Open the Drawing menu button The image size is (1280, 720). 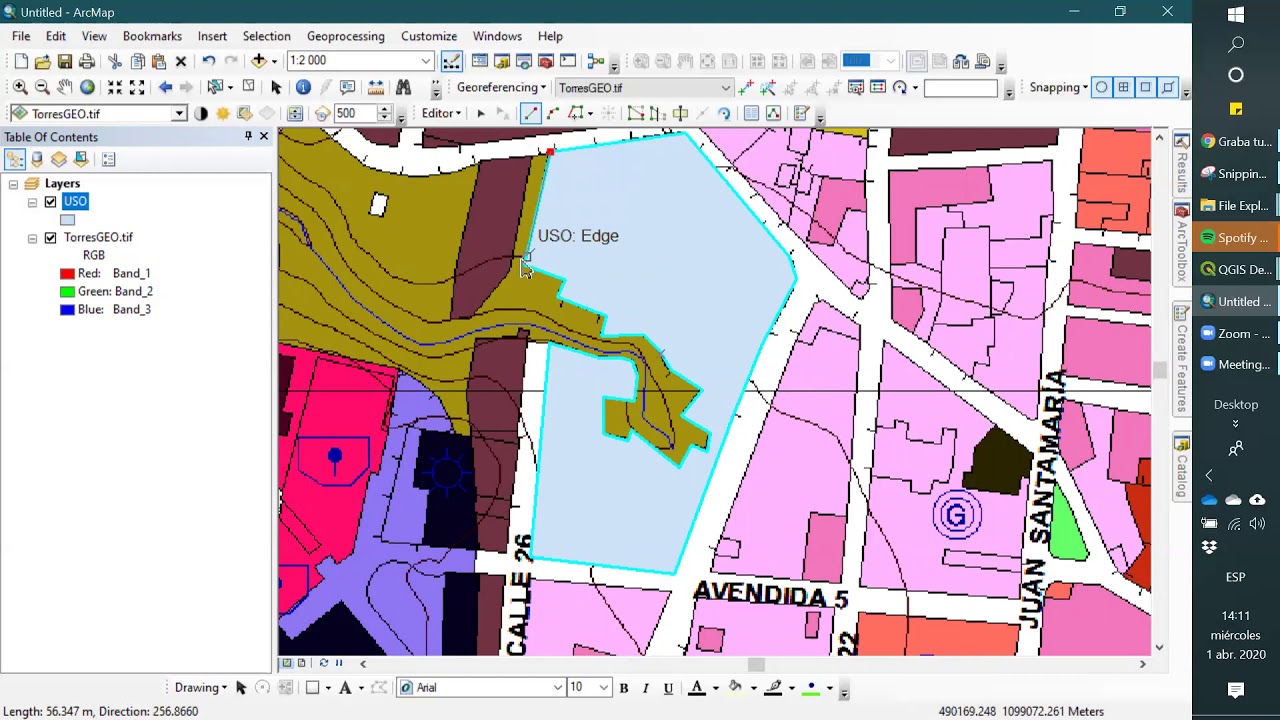(x=201, y=688)
